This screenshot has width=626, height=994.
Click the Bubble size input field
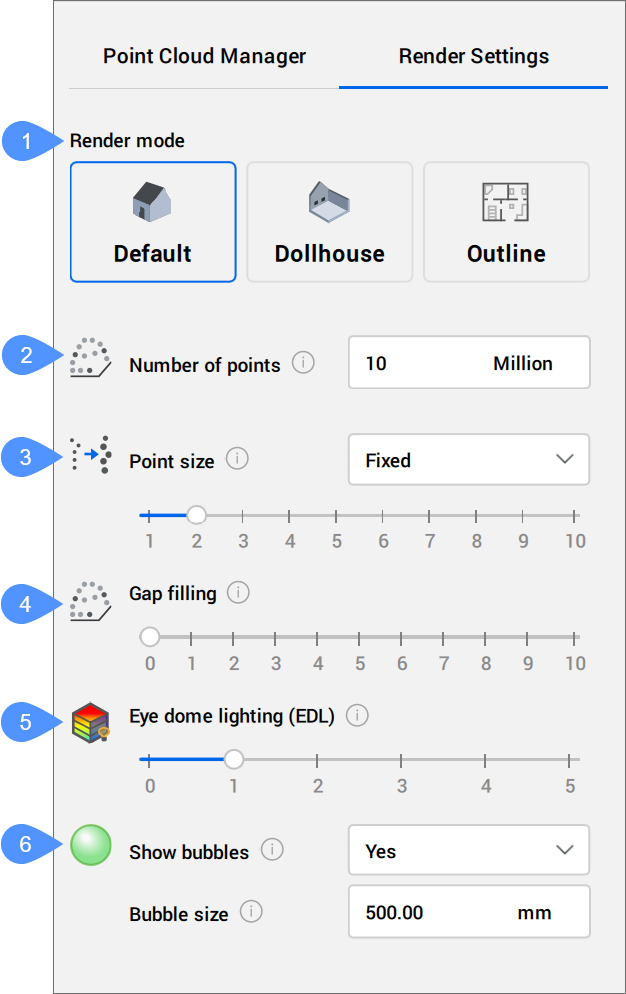click(468, 912)
